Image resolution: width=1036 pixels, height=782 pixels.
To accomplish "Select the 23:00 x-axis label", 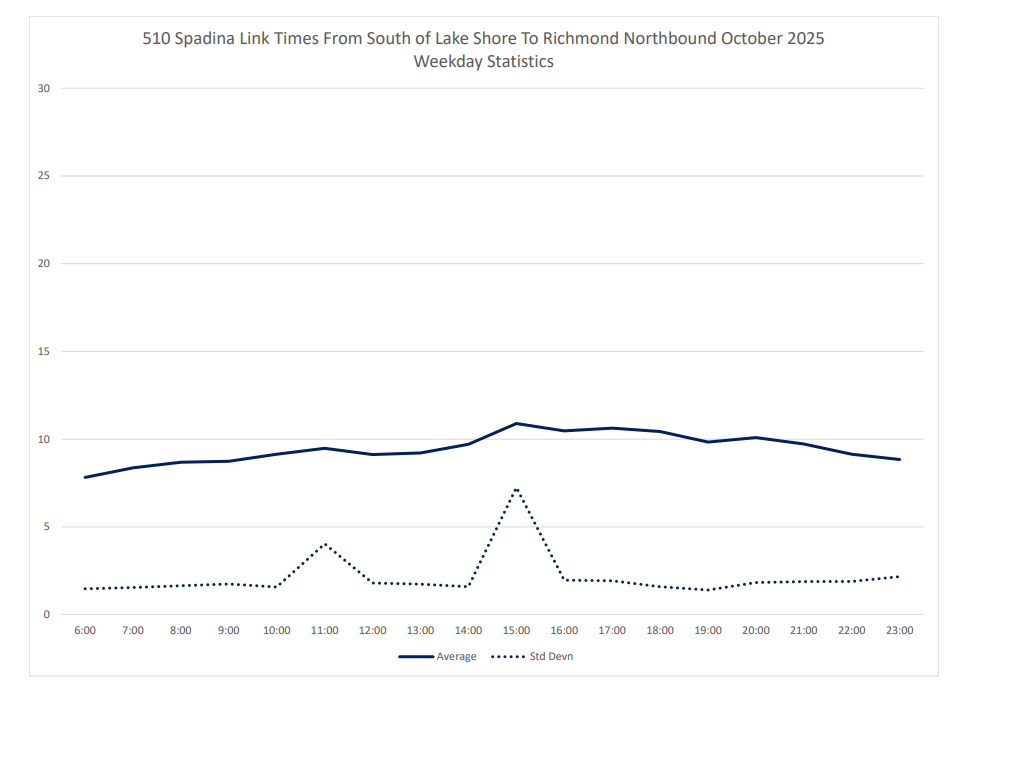I will click(900, 631).
